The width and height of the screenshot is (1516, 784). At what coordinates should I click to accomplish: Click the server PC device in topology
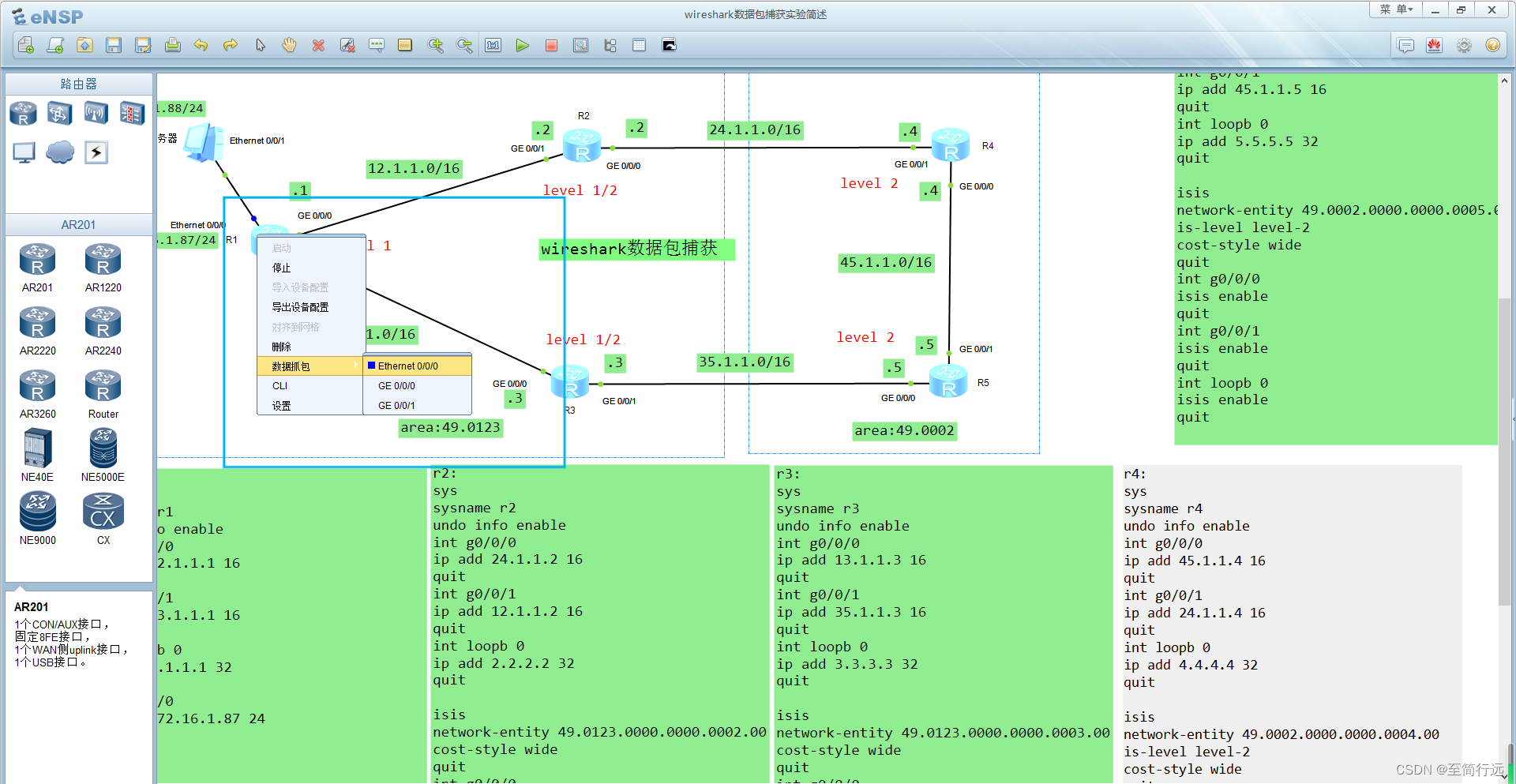204,142
